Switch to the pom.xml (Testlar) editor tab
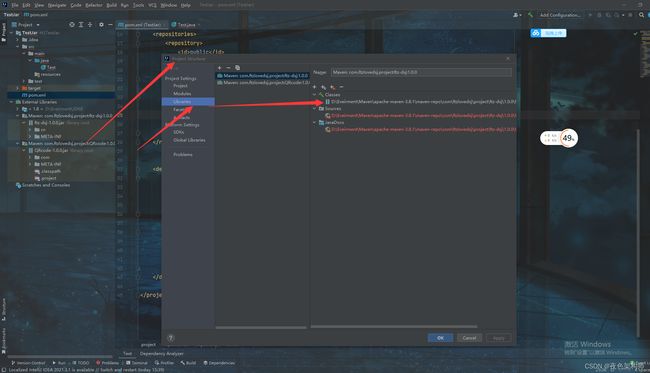This screenshot has width=650, height=373. [142, 25]
